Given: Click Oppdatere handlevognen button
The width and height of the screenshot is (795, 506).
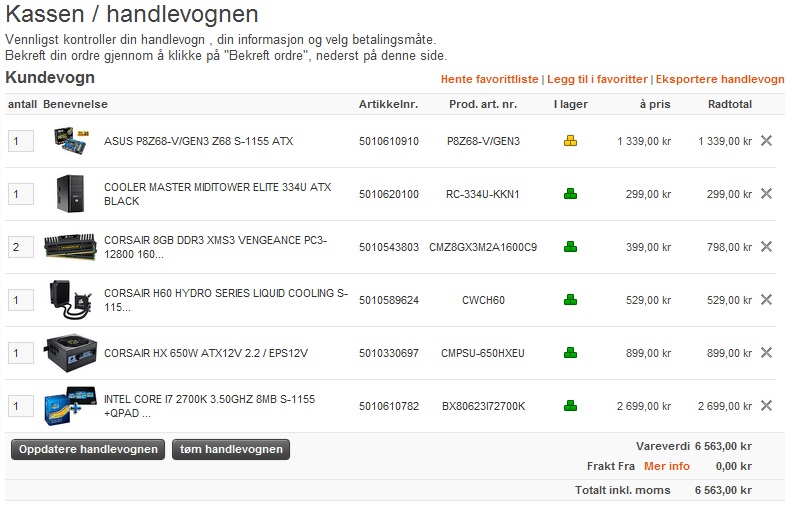Looking at the screenshot, I should [x=88, y=449].
